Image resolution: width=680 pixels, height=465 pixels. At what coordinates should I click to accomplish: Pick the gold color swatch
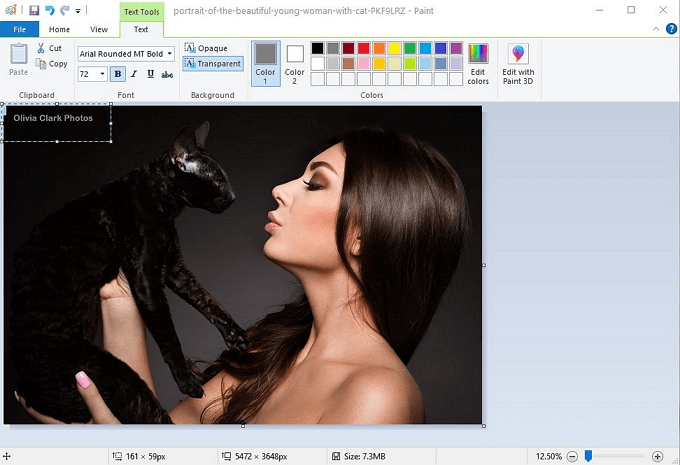pyautogui.click(x=379, y=64)
